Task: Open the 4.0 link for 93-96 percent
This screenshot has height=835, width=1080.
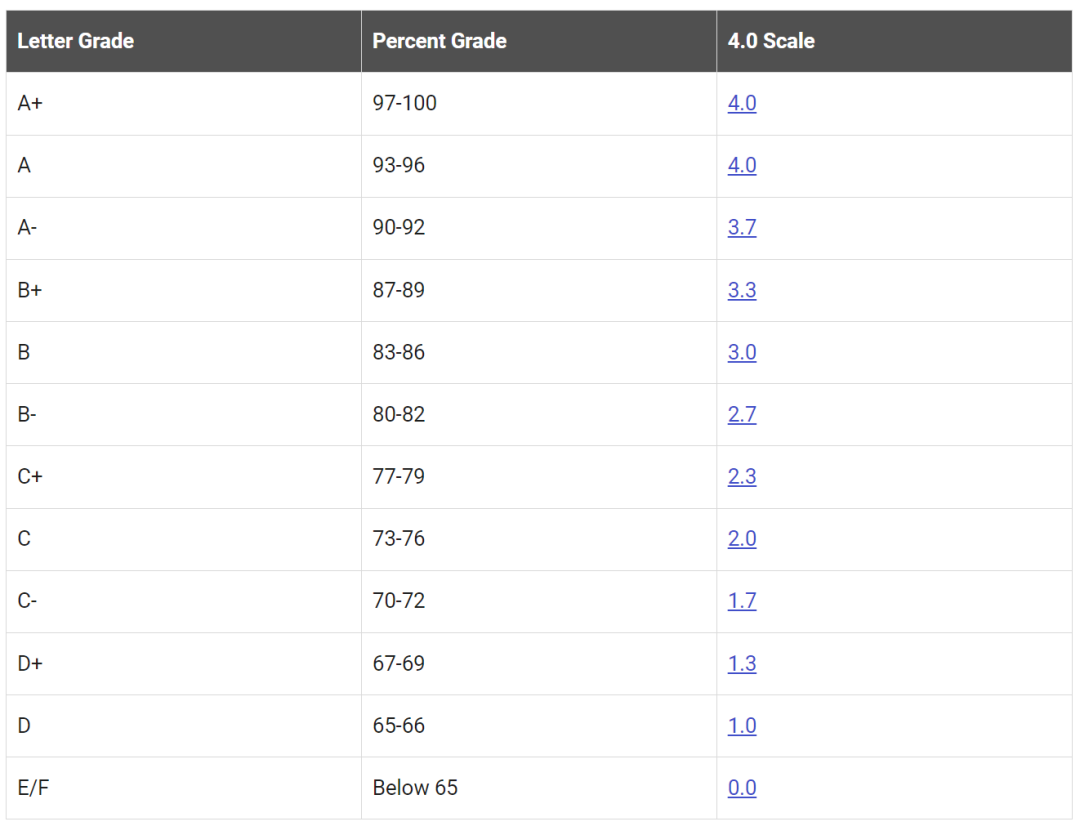Action: (742, 165)
